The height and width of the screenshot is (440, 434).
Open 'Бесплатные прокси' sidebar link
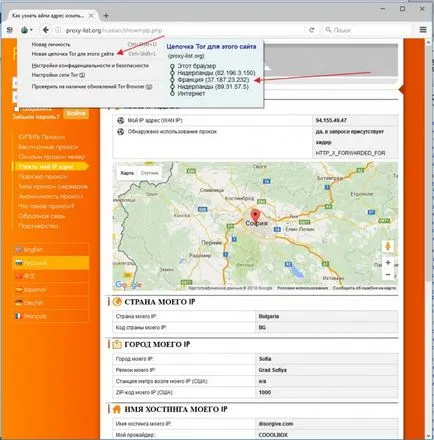pos(48,147)
